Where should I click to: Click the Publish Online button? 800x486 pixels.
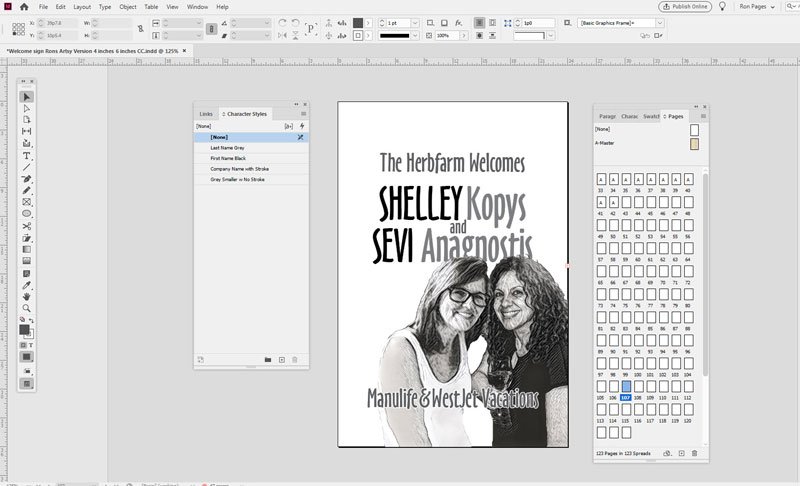pos(685,7)
